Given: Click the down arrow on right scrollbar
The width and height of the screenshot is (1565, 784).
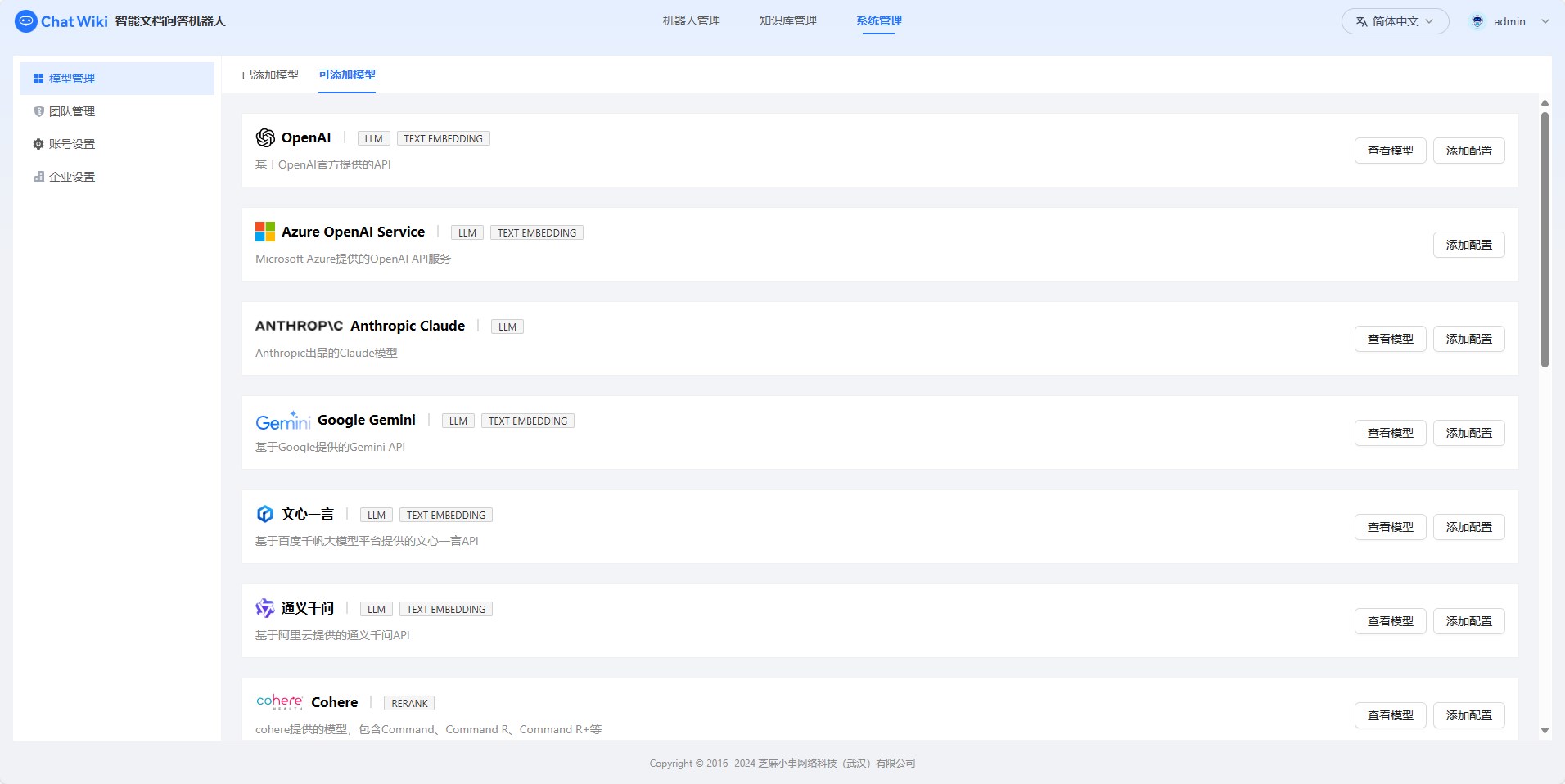Looking at the screenshot, I should 1545,728.
